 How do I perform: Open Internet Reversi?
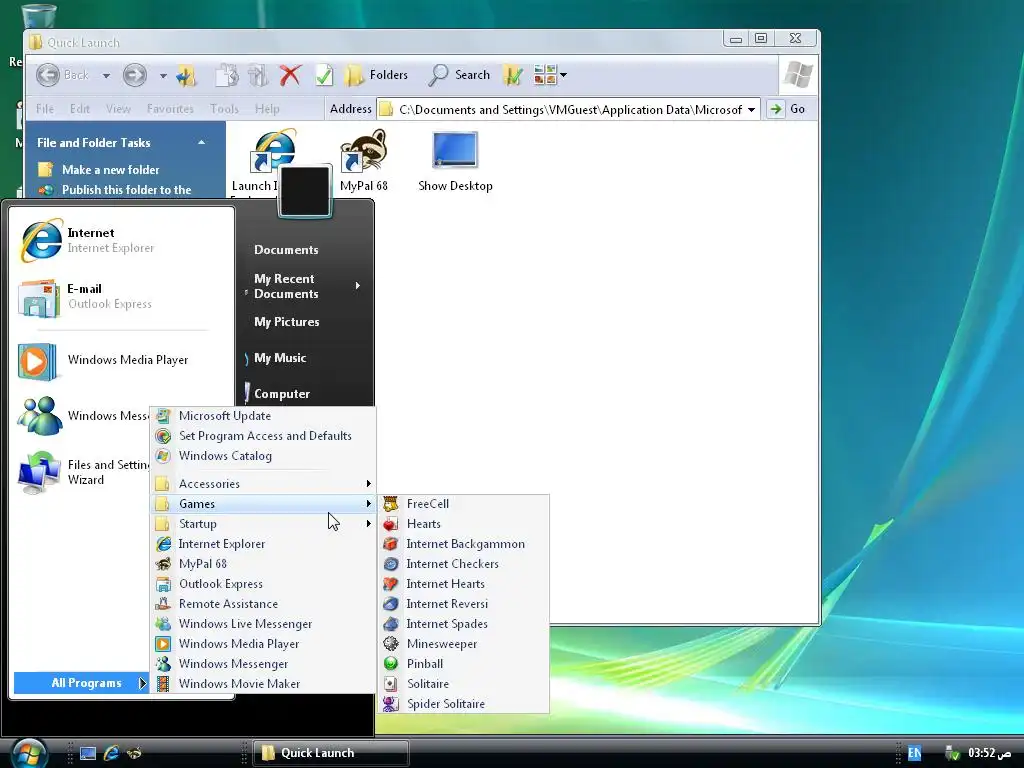point(464,604)
